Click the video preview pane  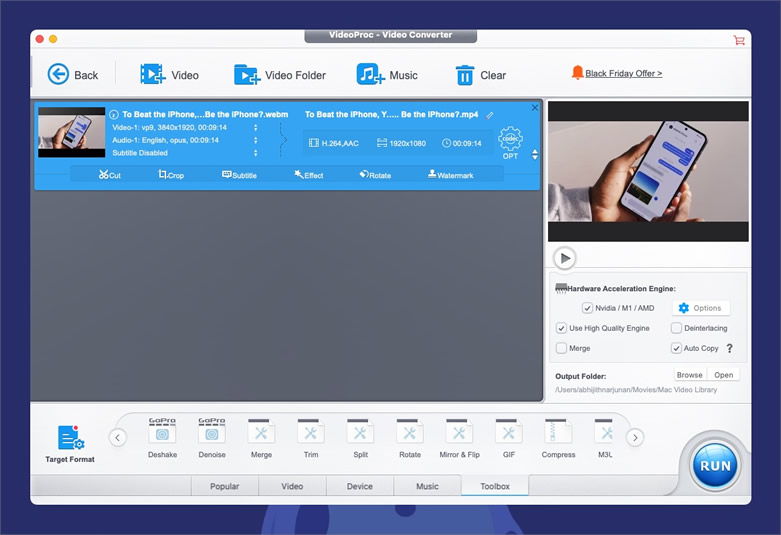click(x=648, y=171)
